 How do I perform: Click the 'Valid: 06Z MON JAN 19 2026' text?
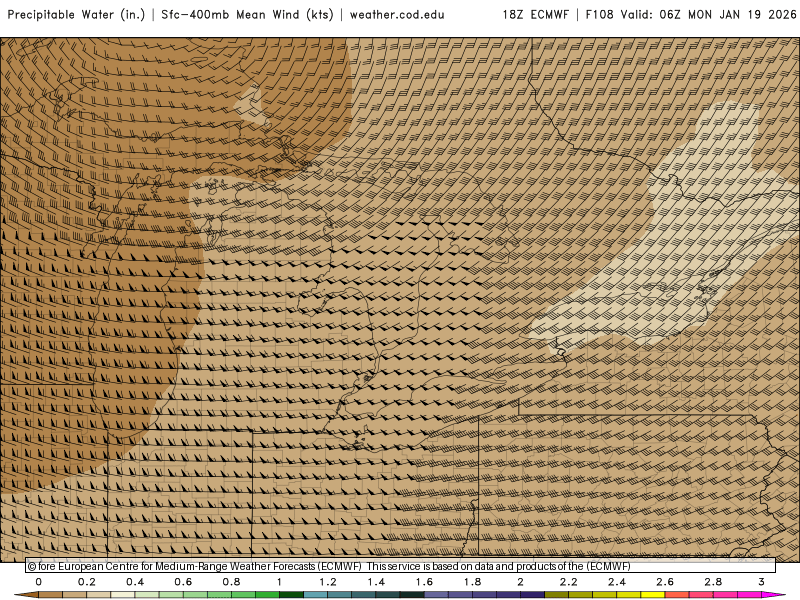point(708,14)
